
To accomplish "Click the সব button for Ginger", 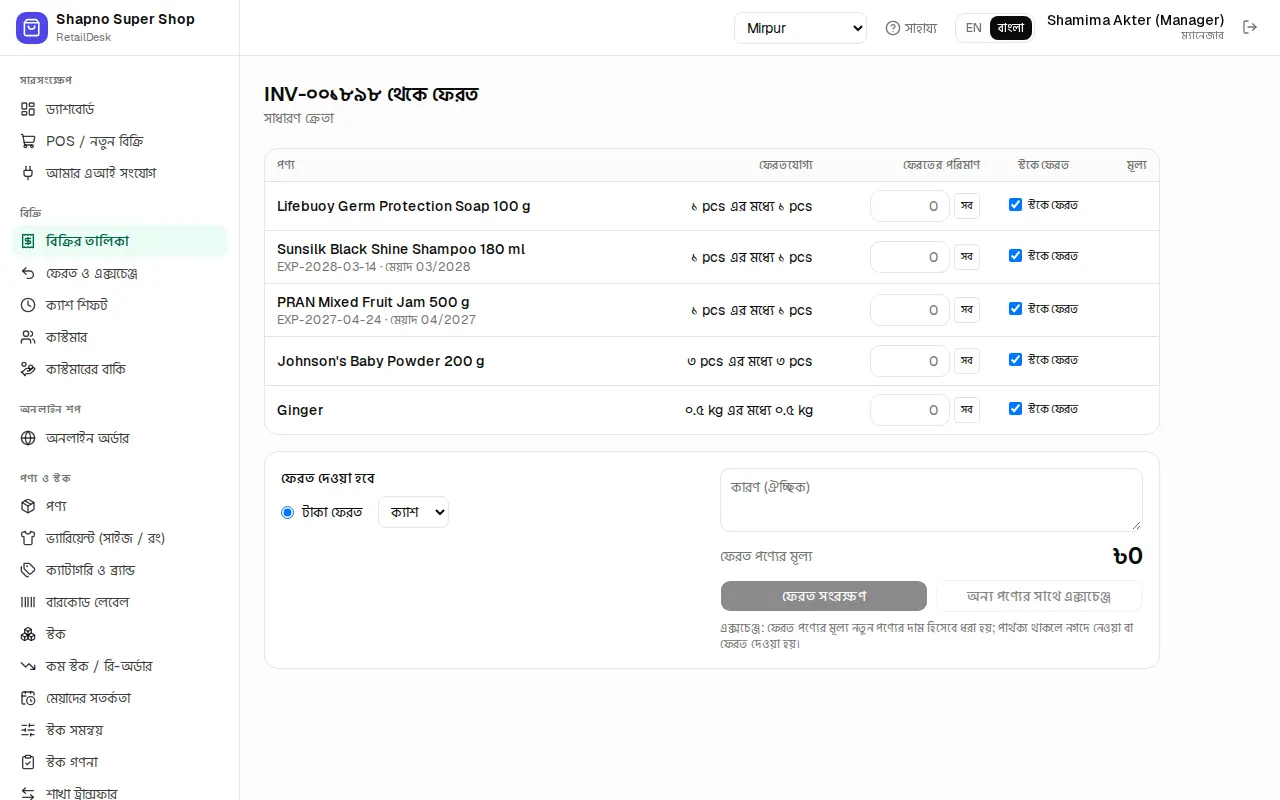I will click(967, 410).
